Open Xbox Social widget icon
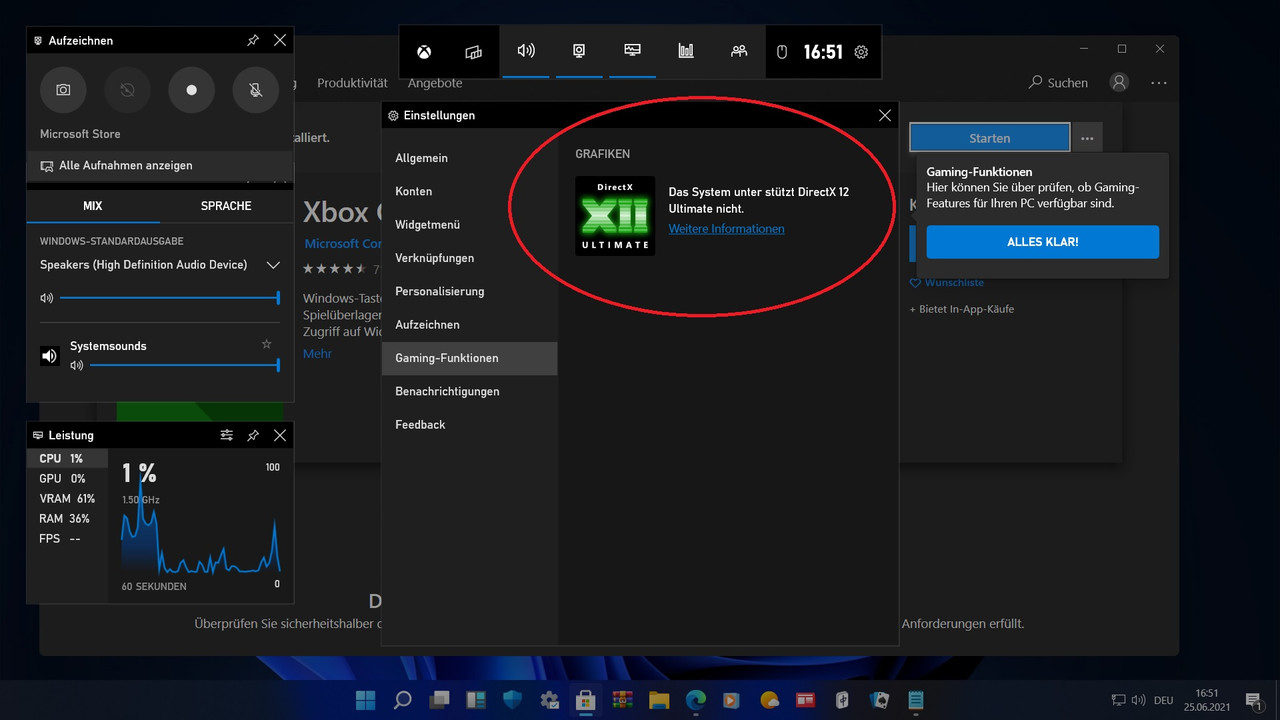This screenshot has height=720, width=1280. 739,51
